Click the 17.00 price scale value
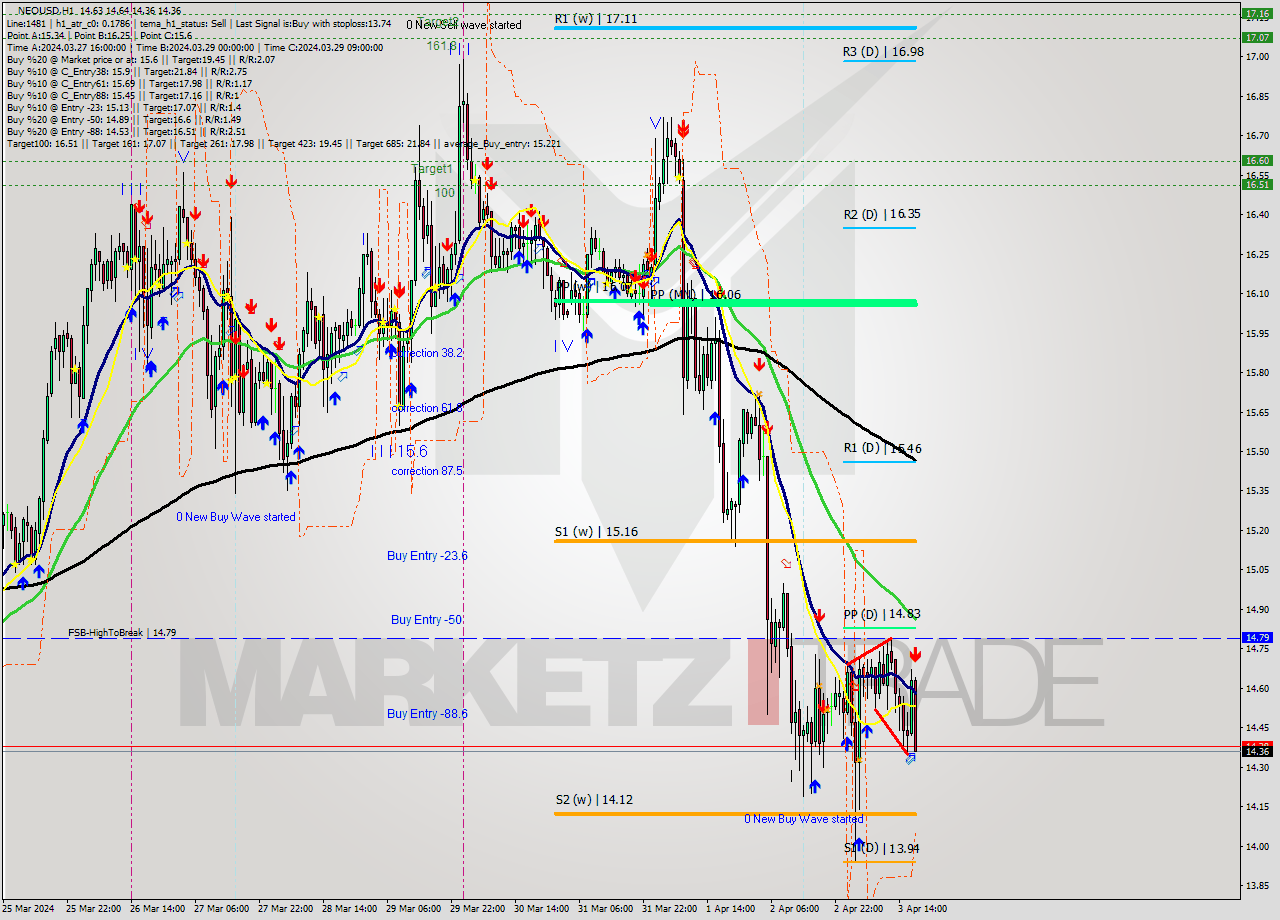Screen dimensions: 1280x920 pos(1257,57)
